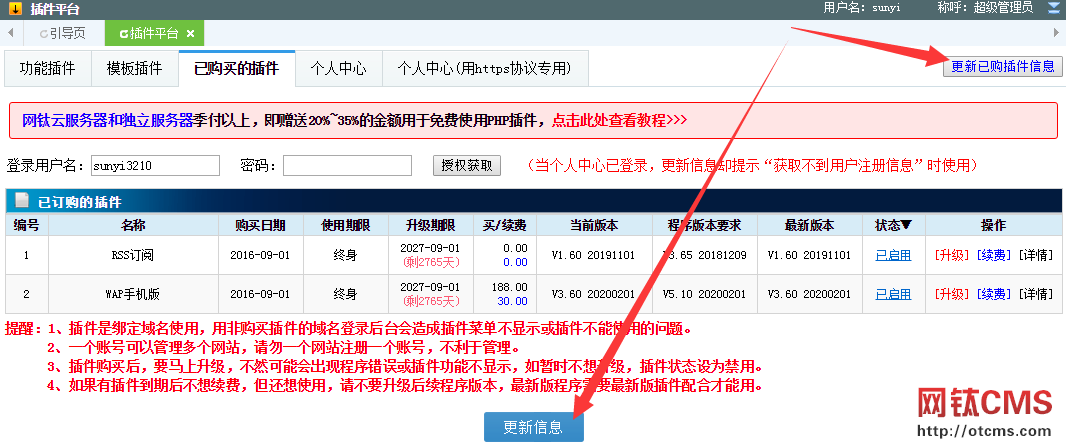Screen dimensions: 1066x447
Task: Select the green 插件平台 tab
Action: click(154, 33)
